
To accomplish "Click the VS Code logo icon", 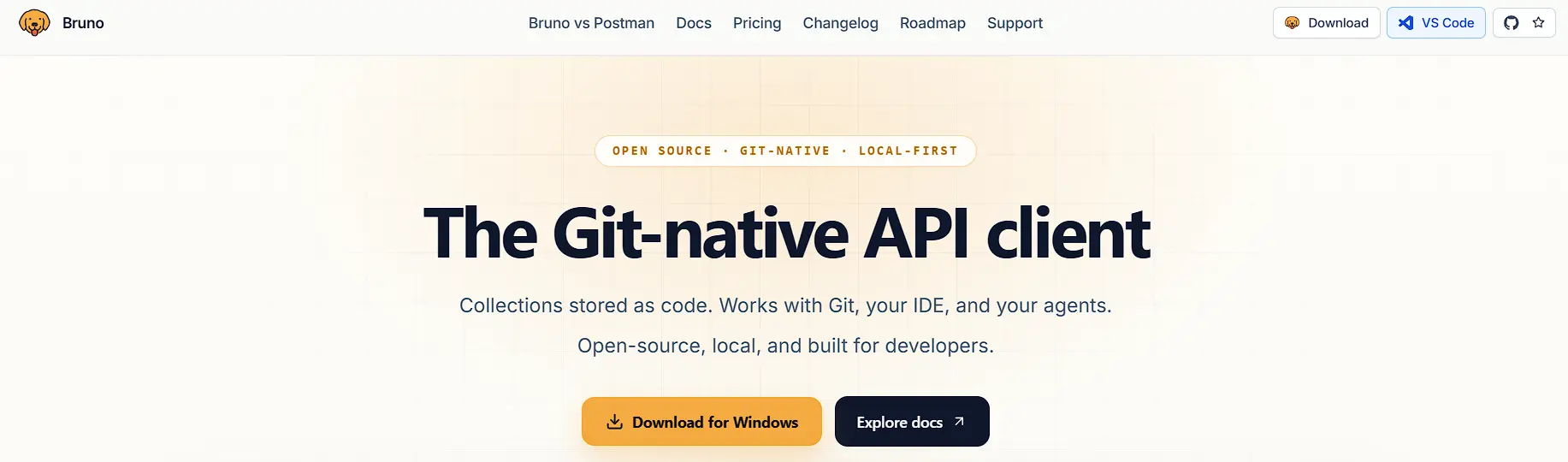I will [1405, 23].
